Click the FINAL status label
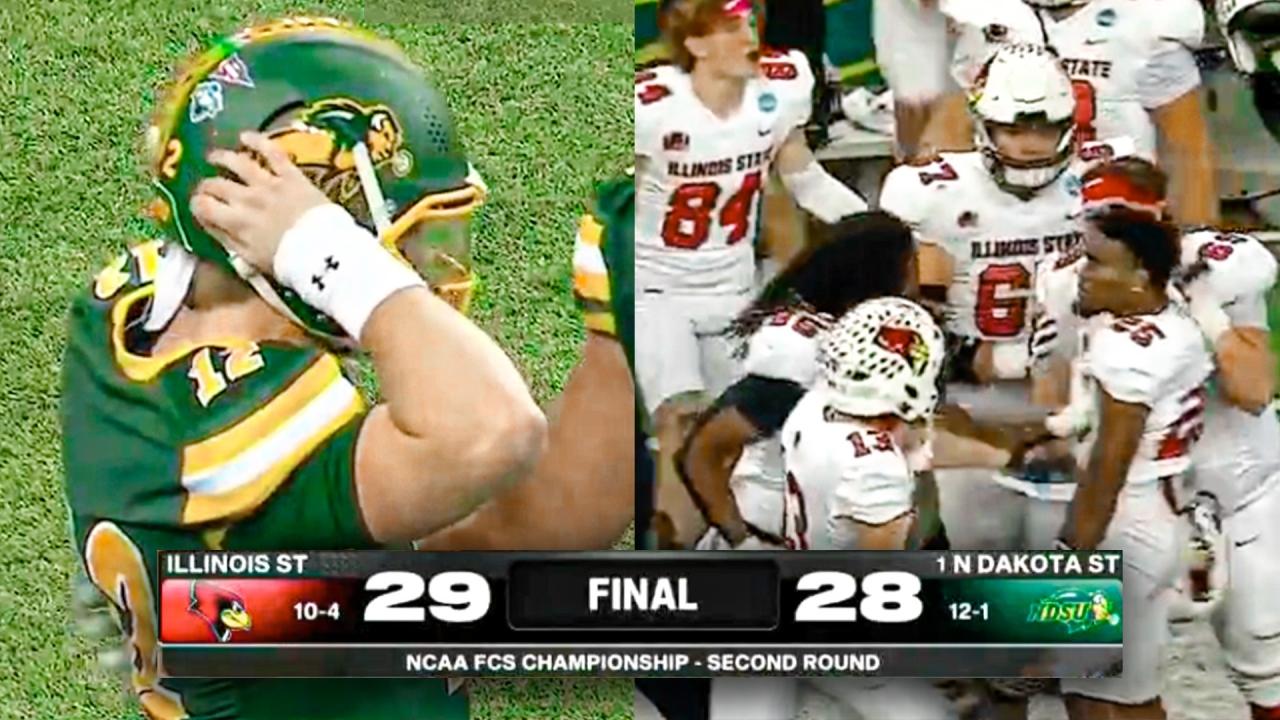 pos(642,595)
